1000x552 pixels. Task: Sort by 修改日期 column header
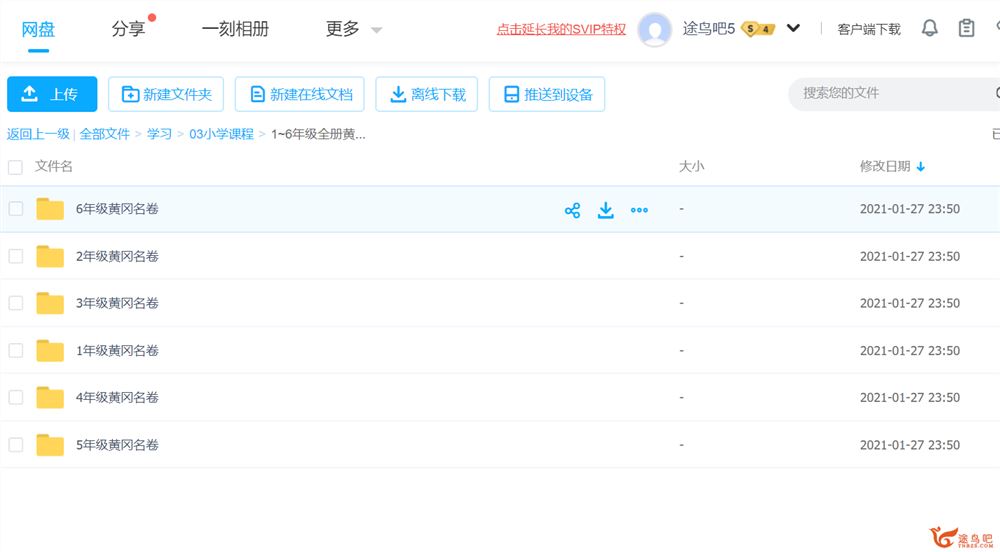(885, 166)
